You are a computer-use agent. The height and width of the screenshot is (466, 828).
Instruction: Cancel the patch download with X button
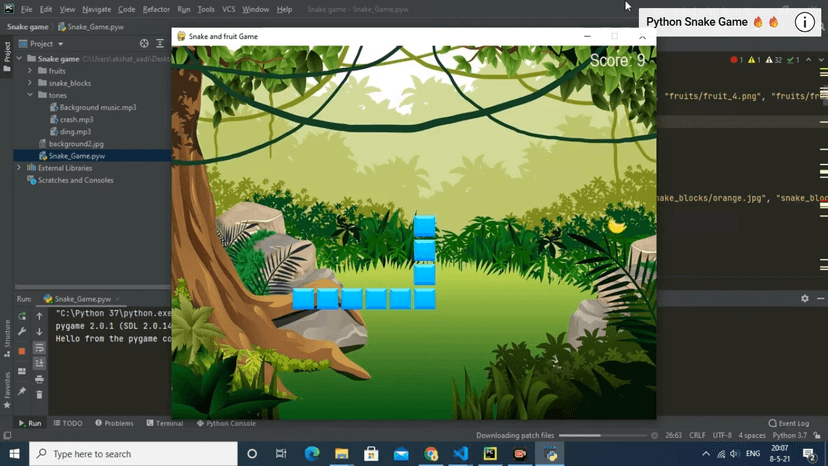pos(654,435)
